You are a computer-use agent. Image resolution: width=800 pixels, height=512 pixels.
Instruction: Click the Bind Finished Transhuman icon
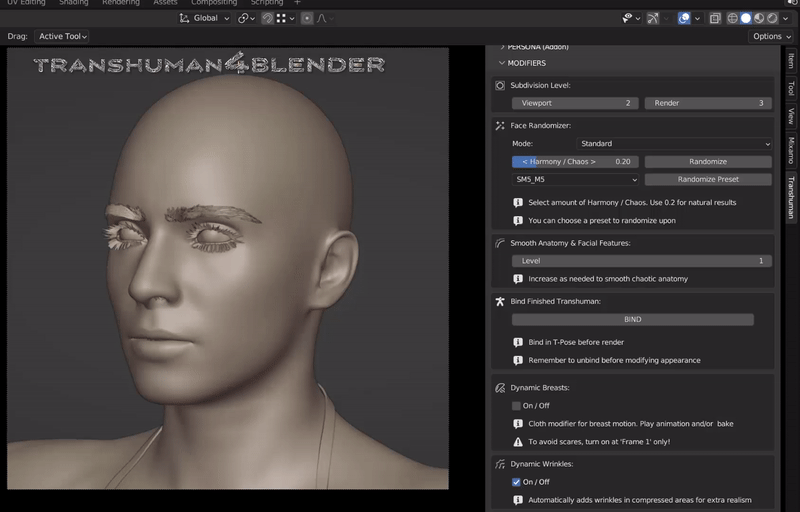coord(500,301)
